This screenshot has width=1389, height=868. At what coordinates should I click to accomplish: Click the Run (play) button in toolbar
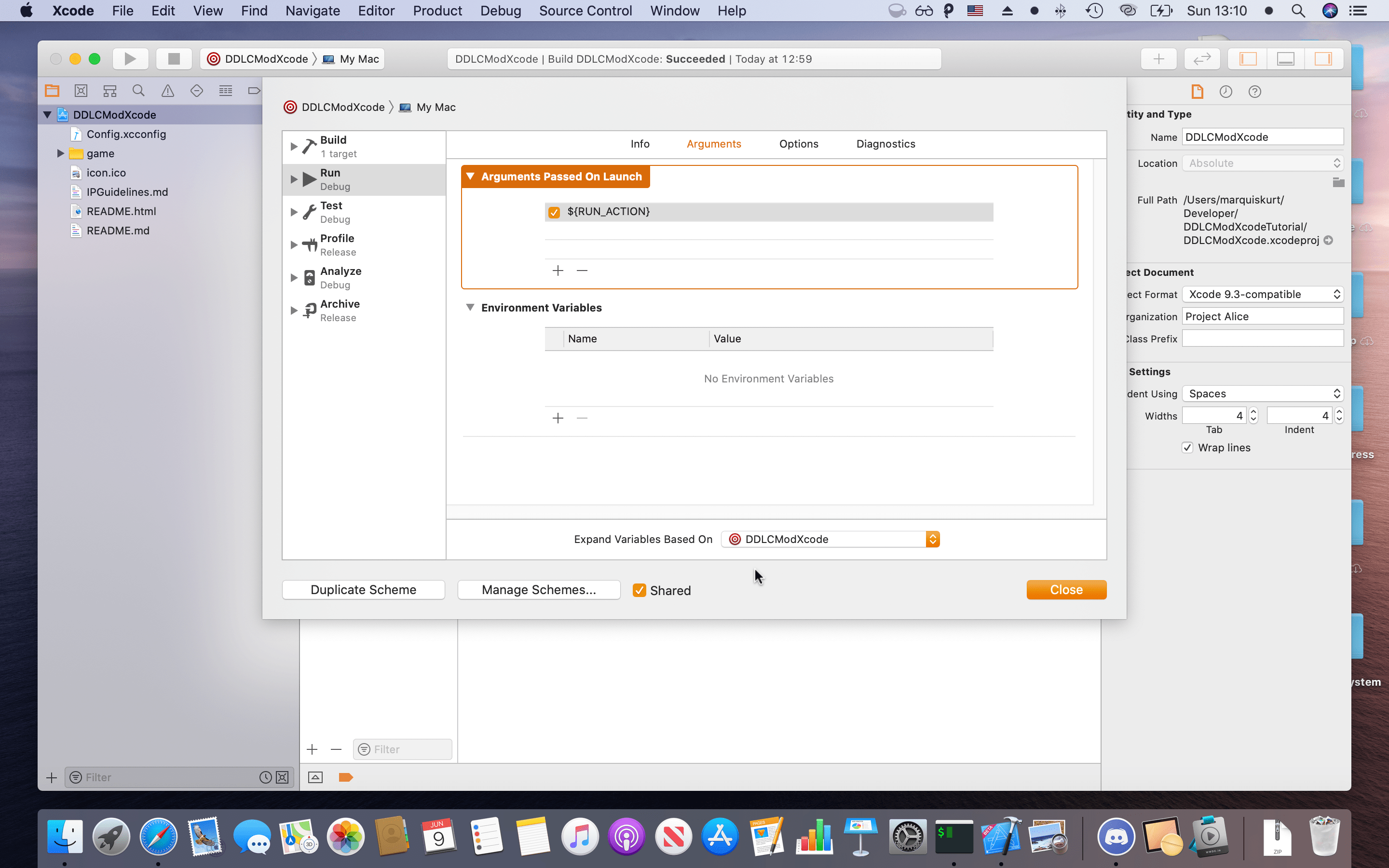click(130, 58)
